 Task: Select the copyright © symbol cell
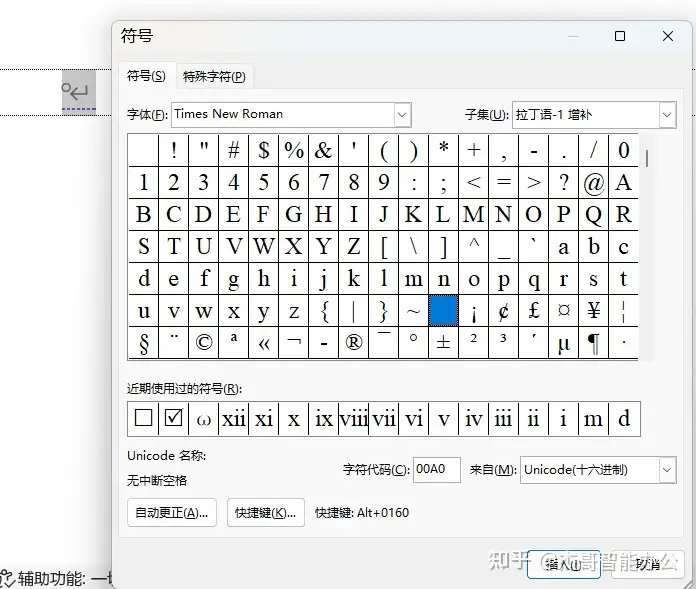tap(204, 342)
